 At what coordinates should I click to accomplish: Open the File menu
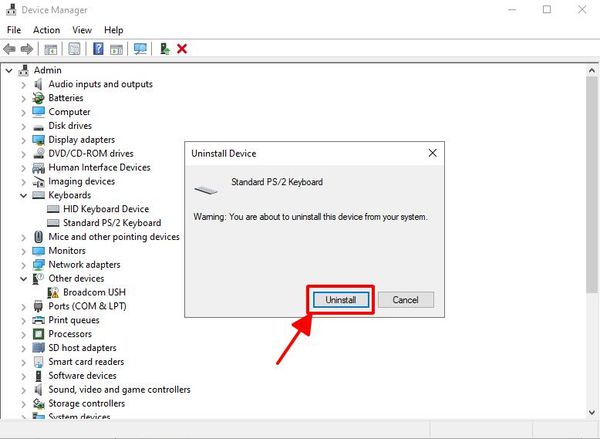pos(14,30)
